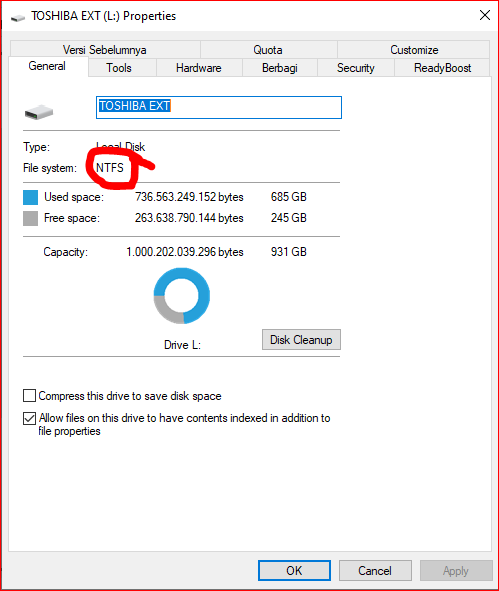This screenshot has width=499, height=591.
Task: Open the Quota tab
Action: (268, 50)
